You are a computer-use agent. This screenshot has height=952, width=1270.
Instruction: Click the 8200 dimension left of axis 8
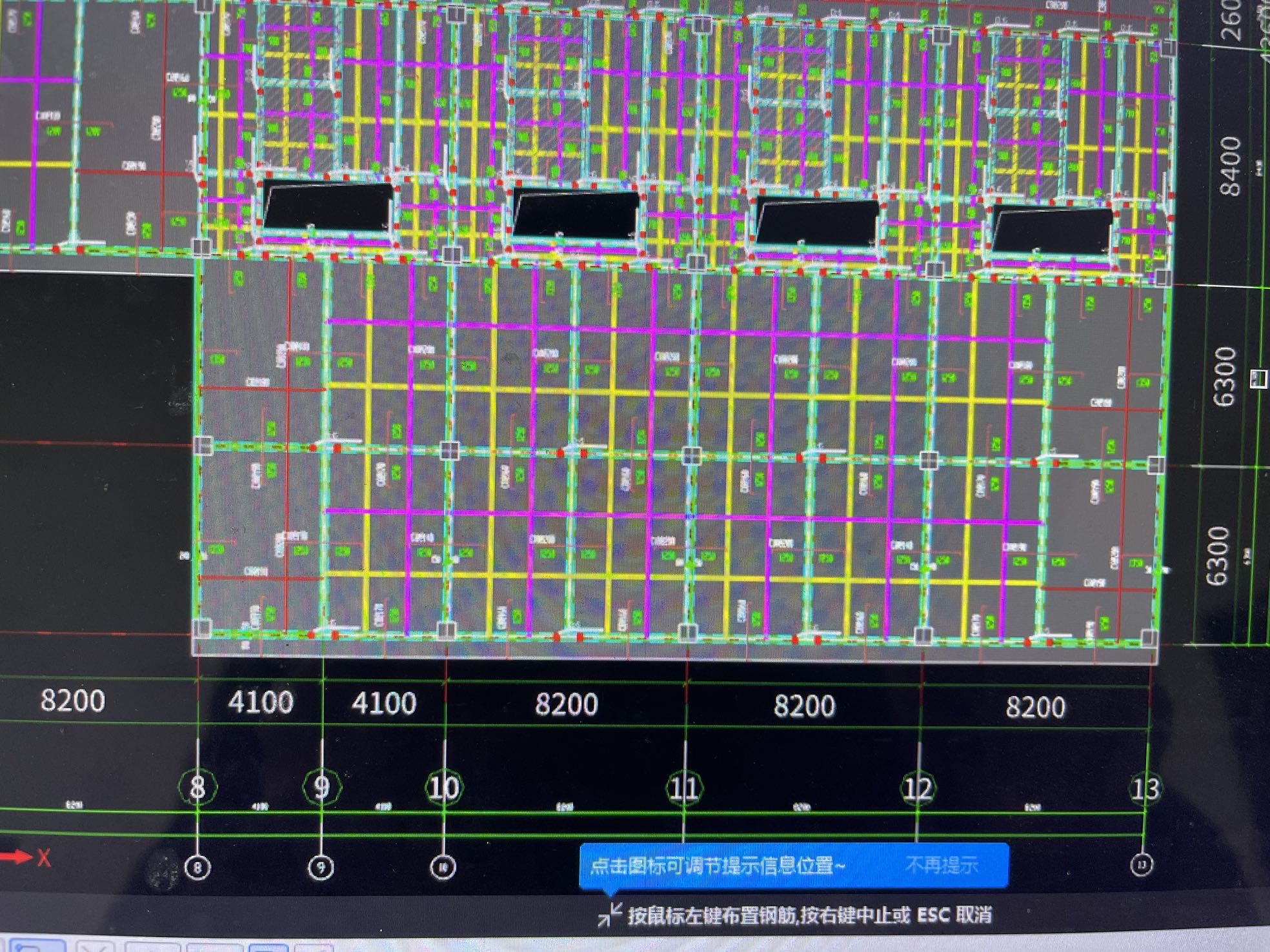point(73,700)
